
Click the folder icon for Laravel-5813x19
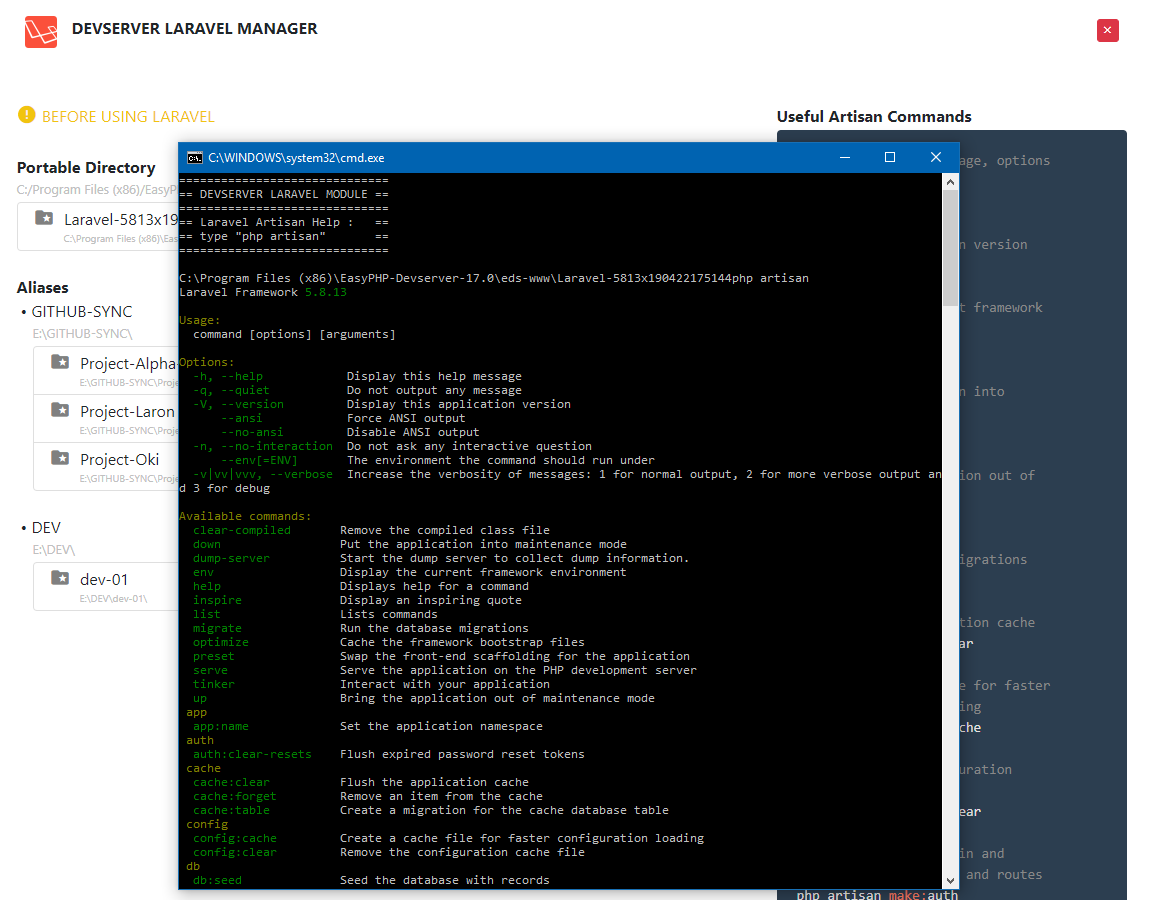pos(44,218)
